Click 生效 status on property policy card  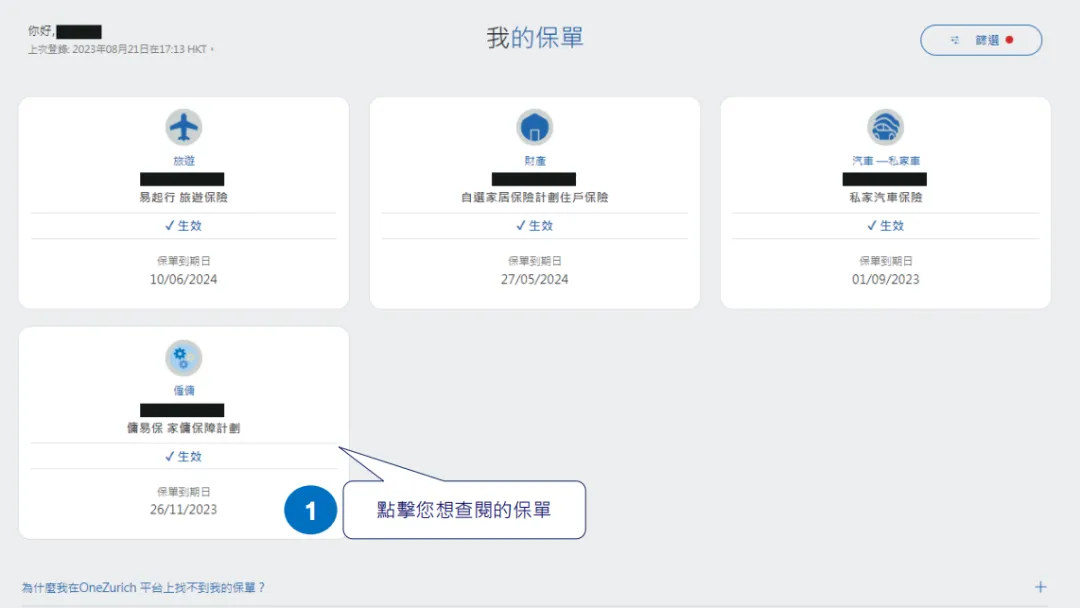(534, 225)
